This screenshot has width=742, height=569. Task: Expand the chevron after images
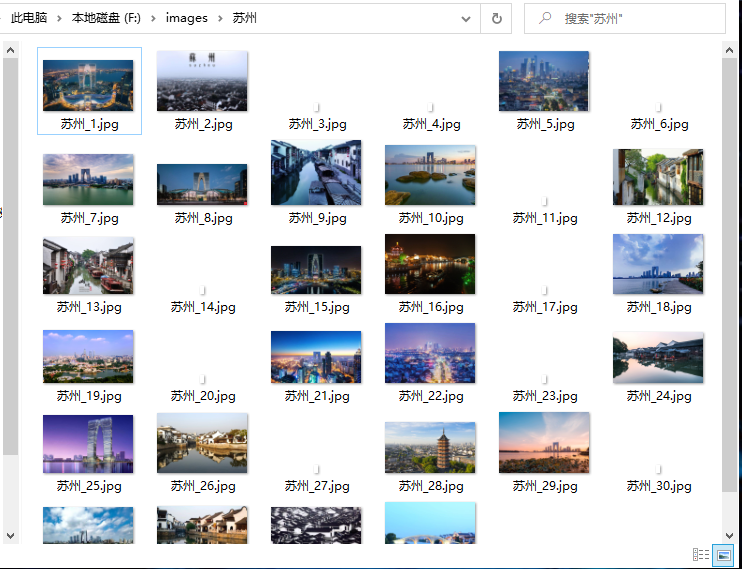(220, 18)
